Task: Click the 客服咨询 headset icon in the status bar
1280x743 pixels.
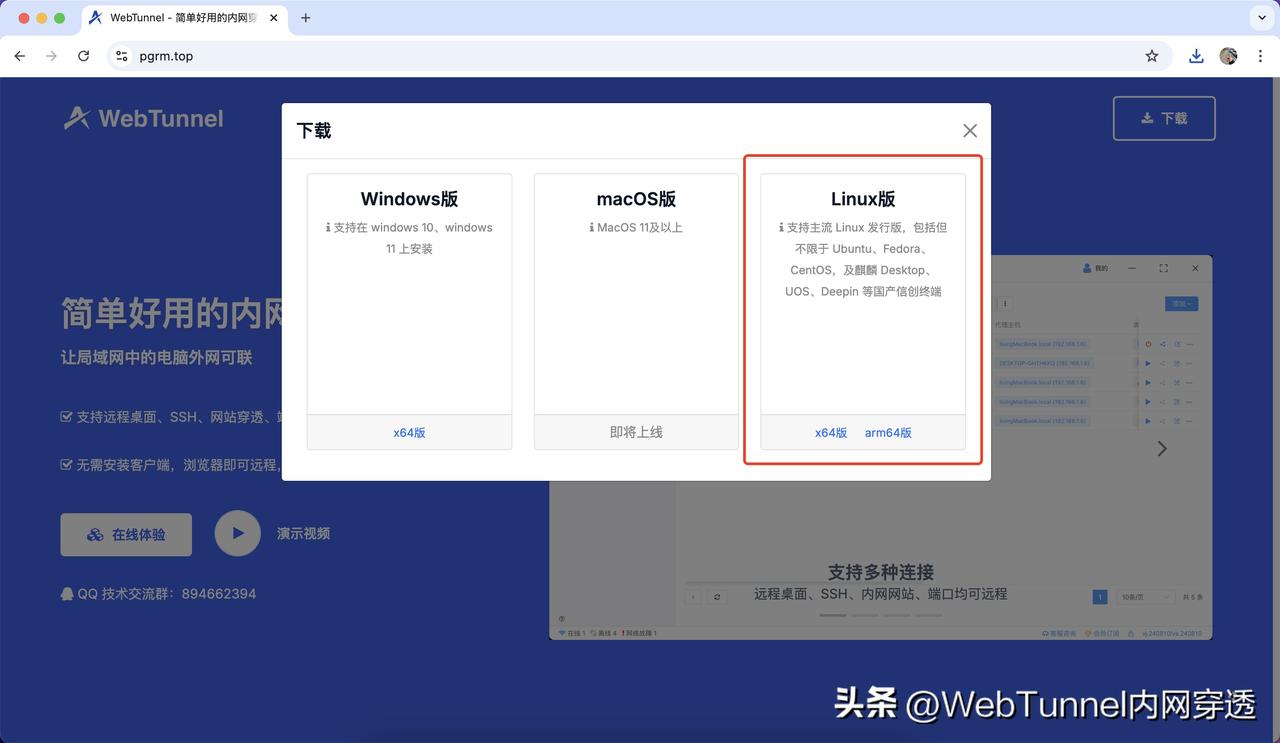Action: 1046,634
